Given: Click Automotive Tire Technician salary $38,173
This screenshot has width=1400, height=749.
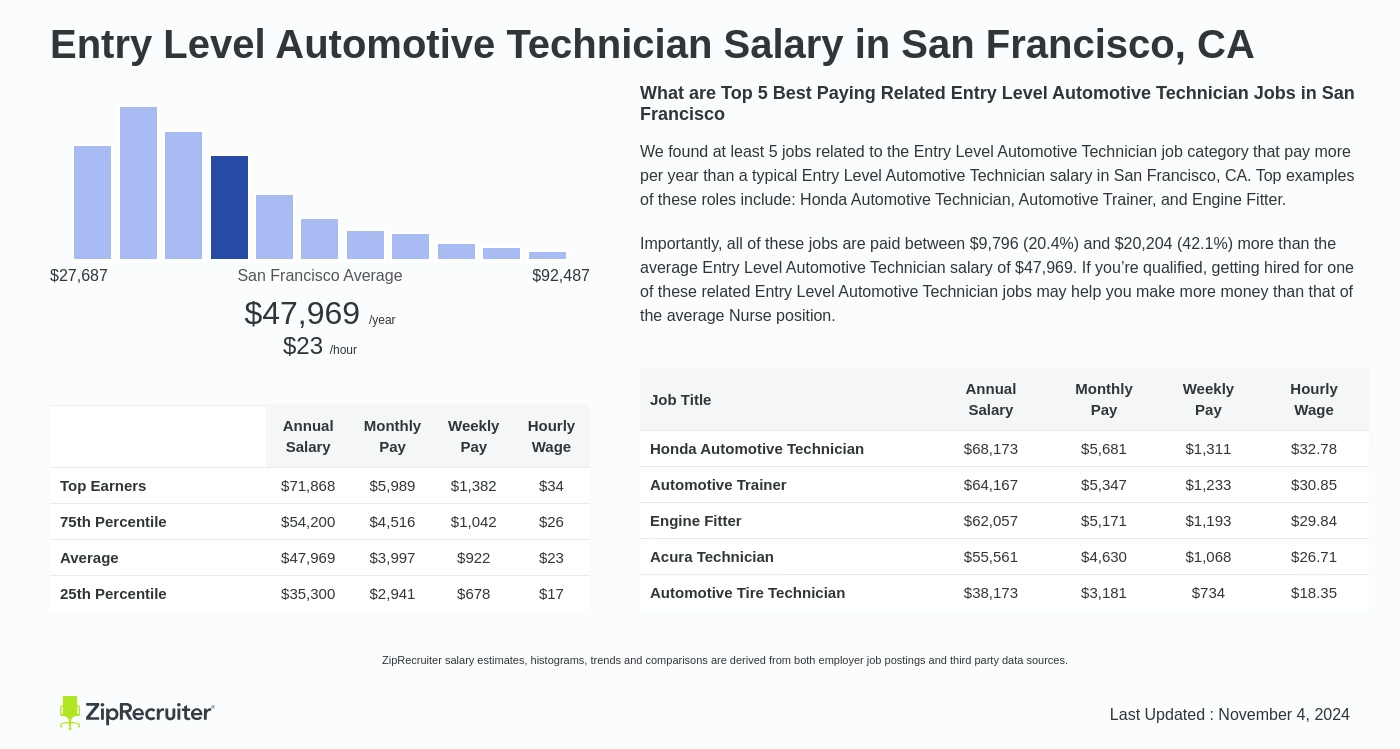Looking at the screenshot, I should [x=991, y=593].
